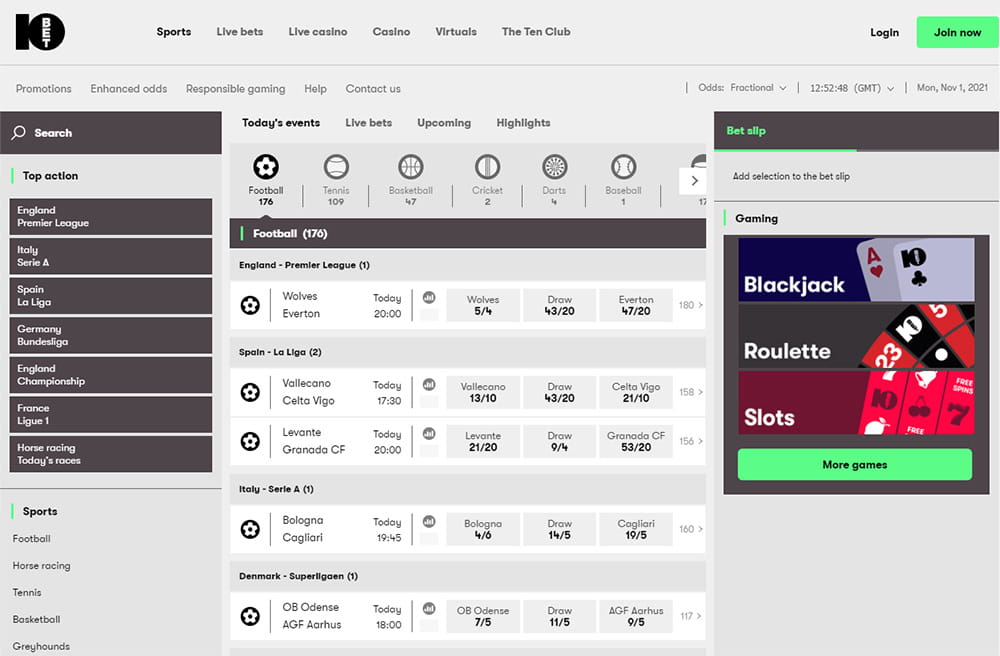Open stats icon for Vallecano vs Celta Vigo
The image size is (1000, 656).
[429, 384]
